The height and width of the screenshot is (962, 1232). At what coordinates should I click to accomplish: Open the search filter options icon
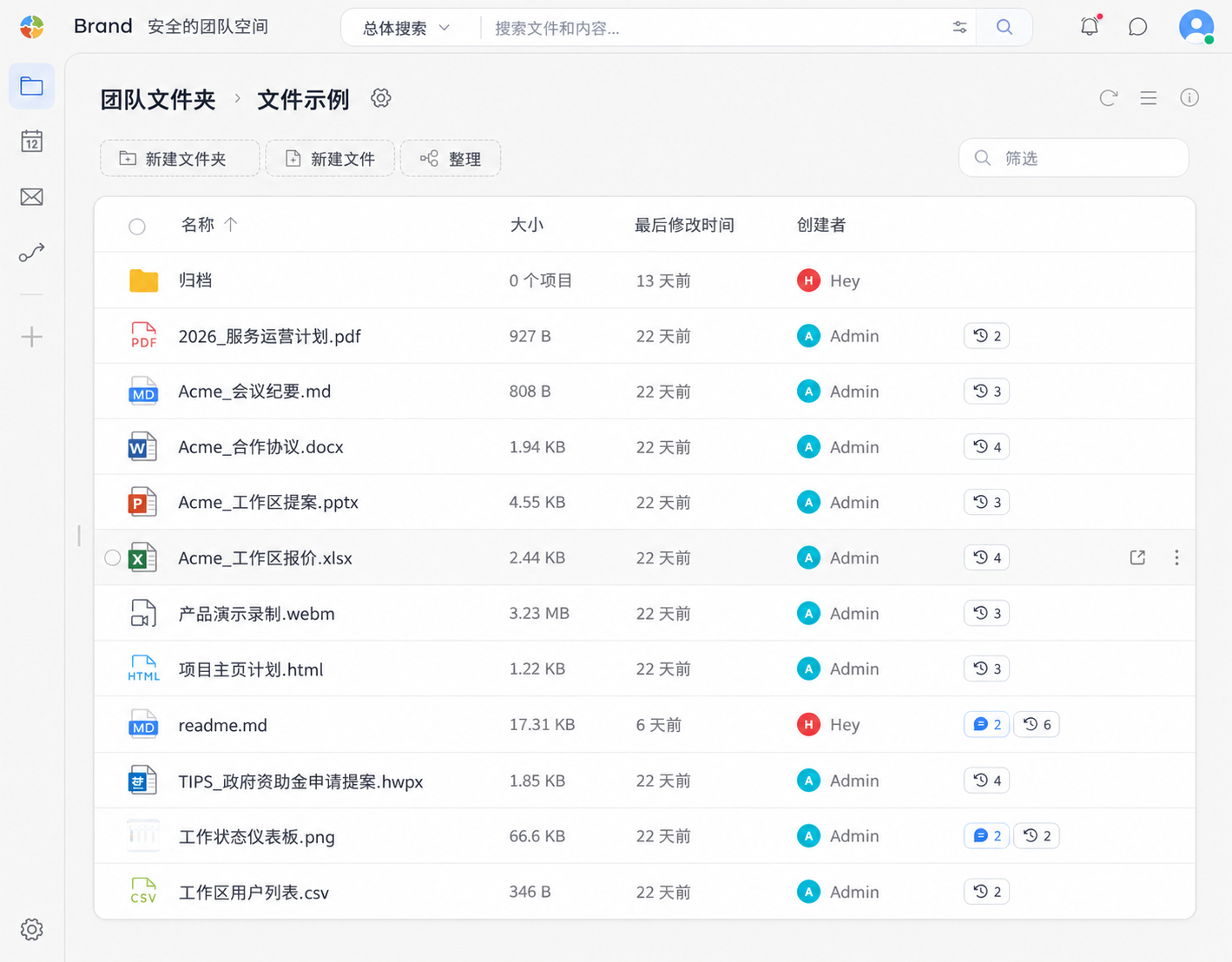point(959,27)
